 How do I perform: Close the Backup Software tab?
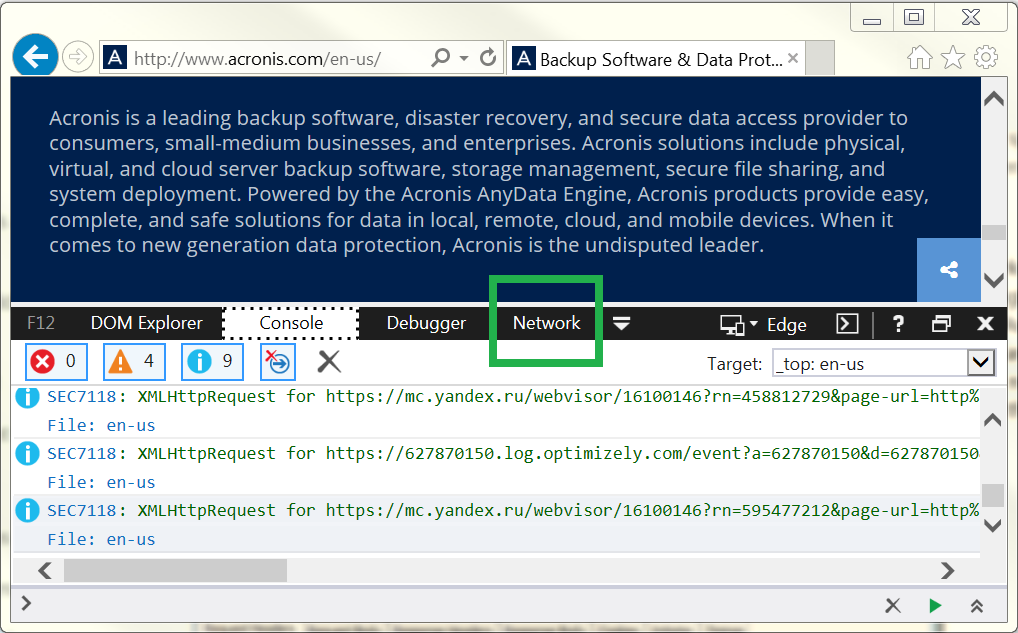click(x=793, y=58)
